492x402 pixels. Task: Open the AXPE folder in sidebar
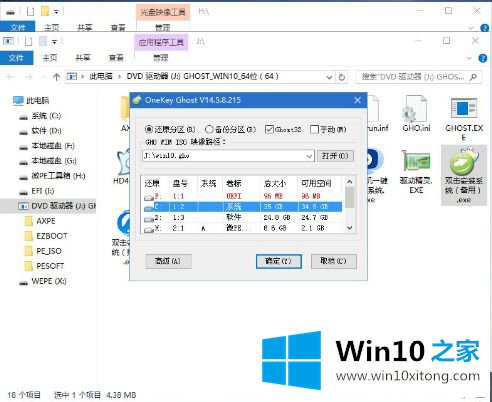(x=41, y=221)
